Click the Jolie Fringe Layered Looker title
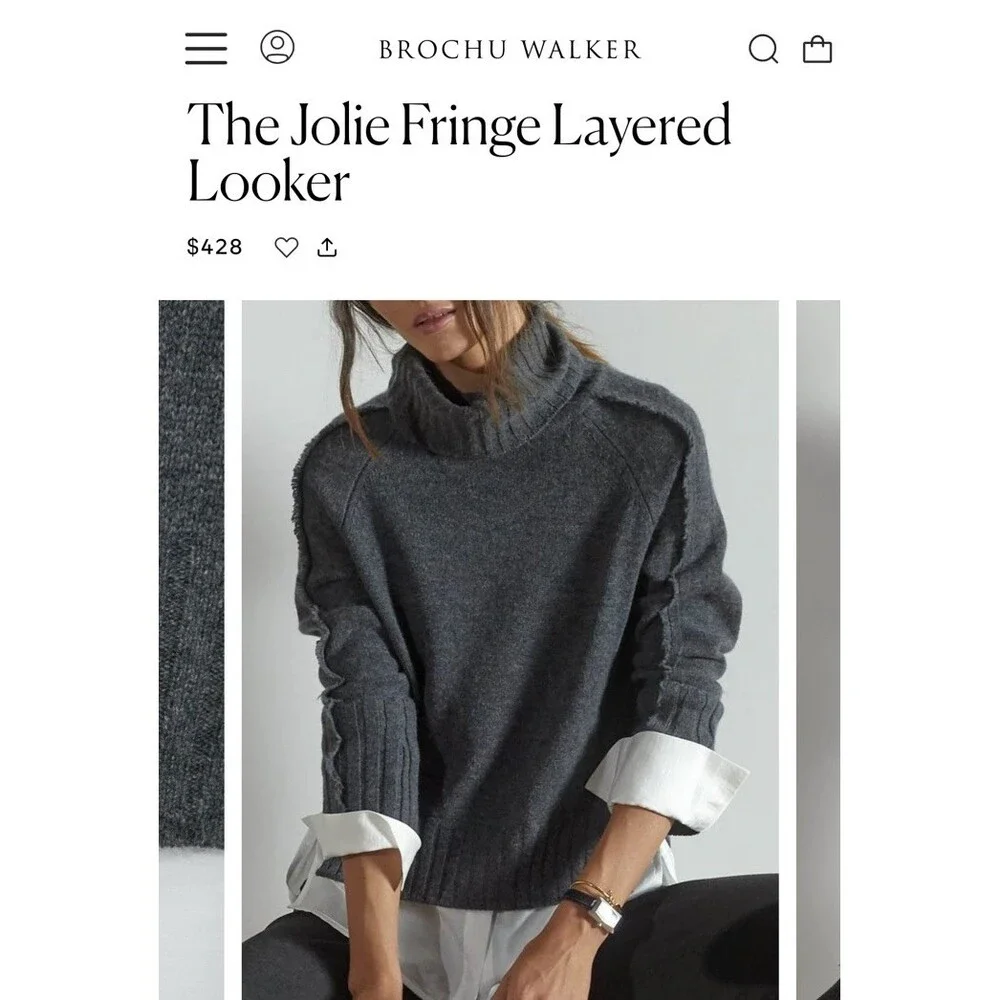Image resolution: width=1000 pixels, height=1000 pixels. [x=459, y=153]
